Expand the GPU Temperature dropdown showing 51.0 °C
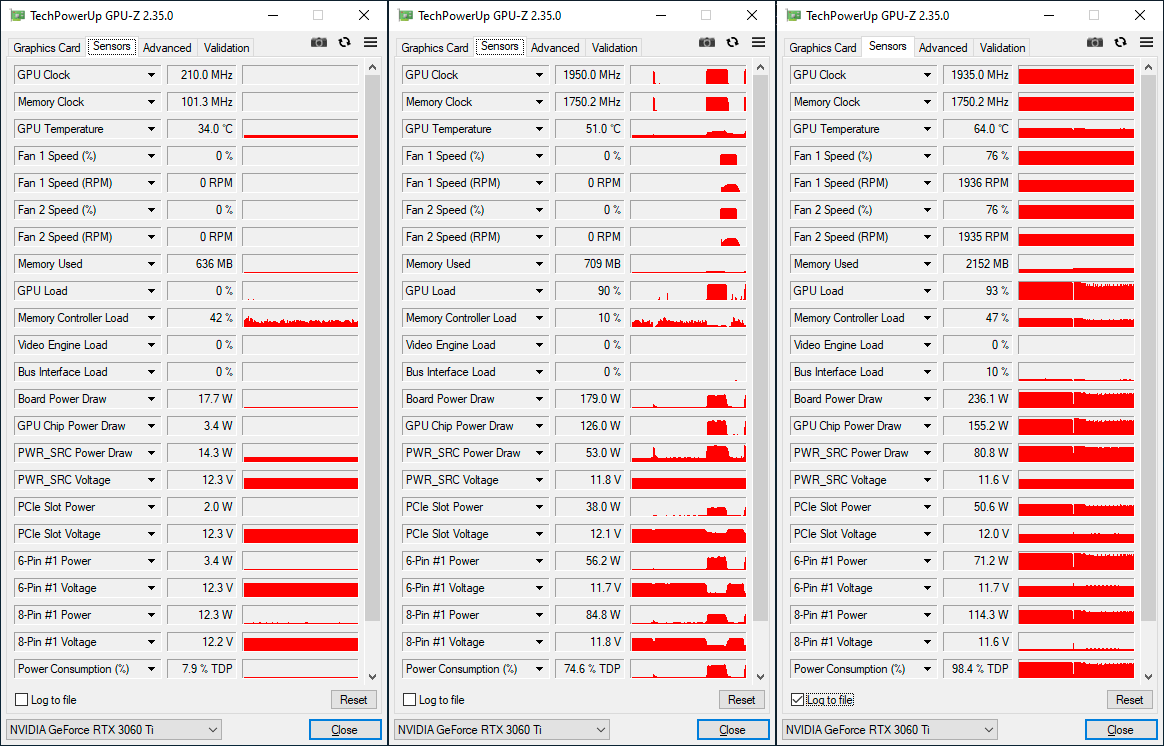The image size is (1164, 746). (x=540, y=129)
